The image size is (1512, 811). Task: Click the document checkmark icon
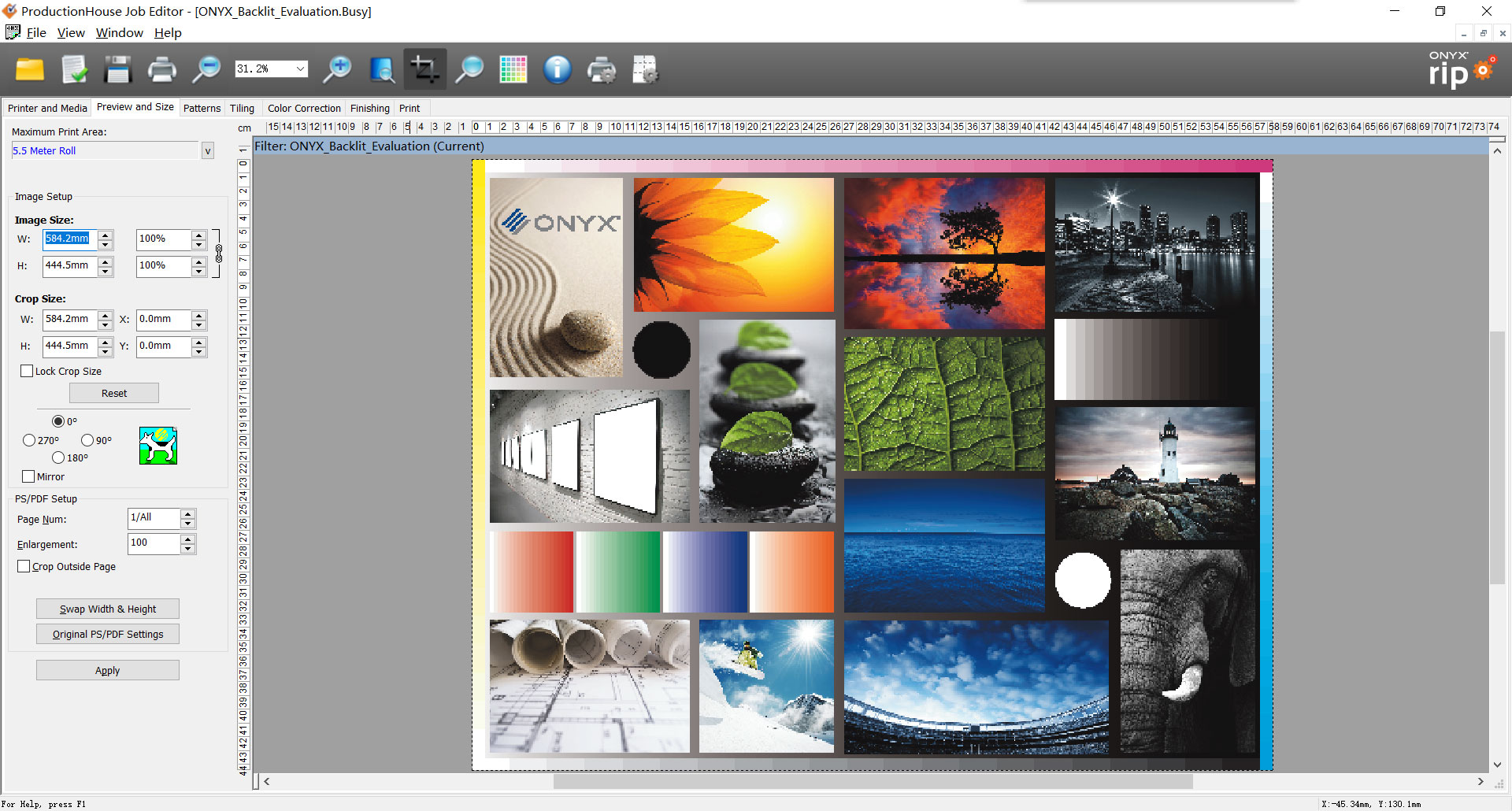point(75,70)
